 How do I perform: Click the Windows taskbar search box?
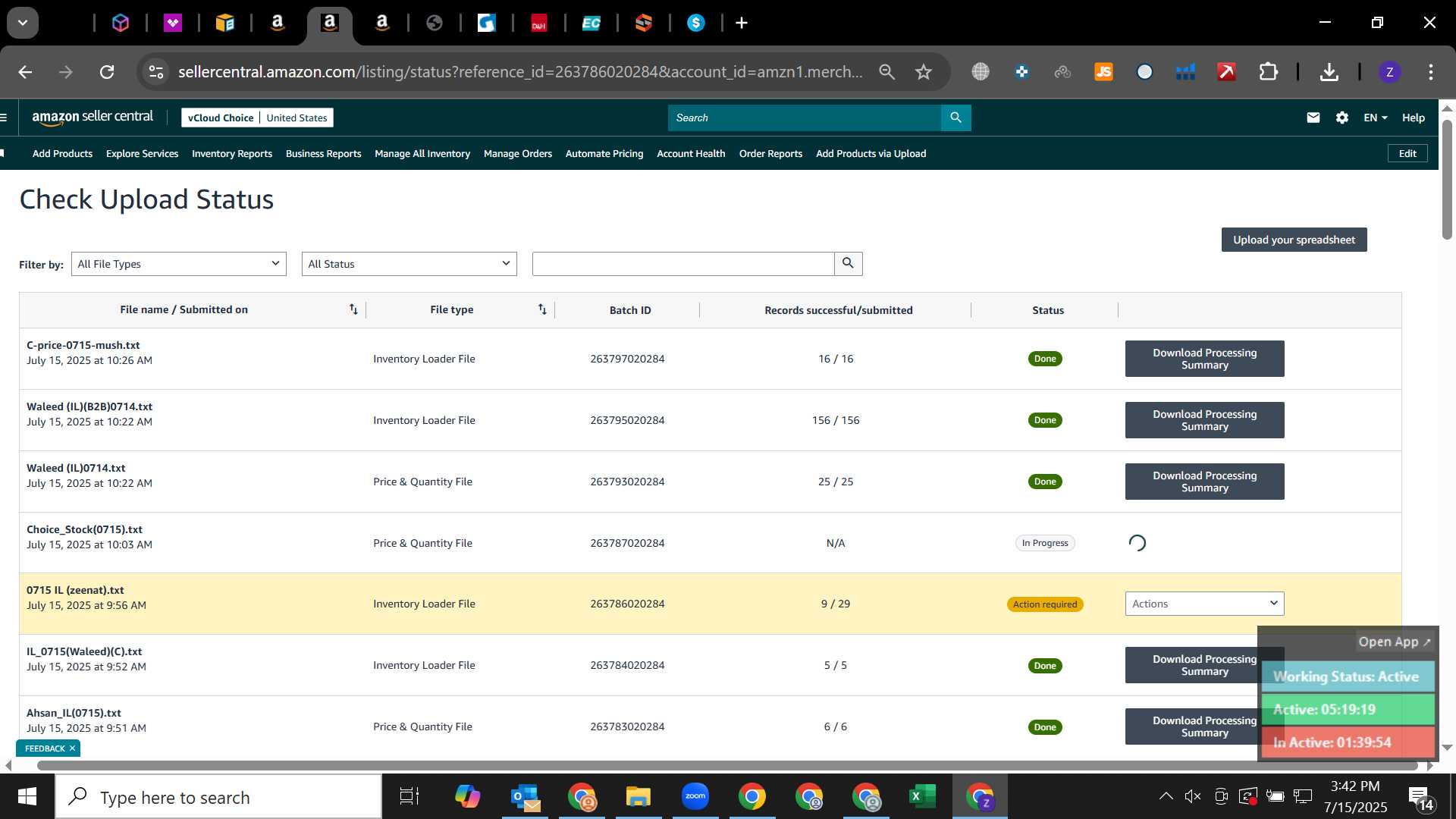coord(218,797)
